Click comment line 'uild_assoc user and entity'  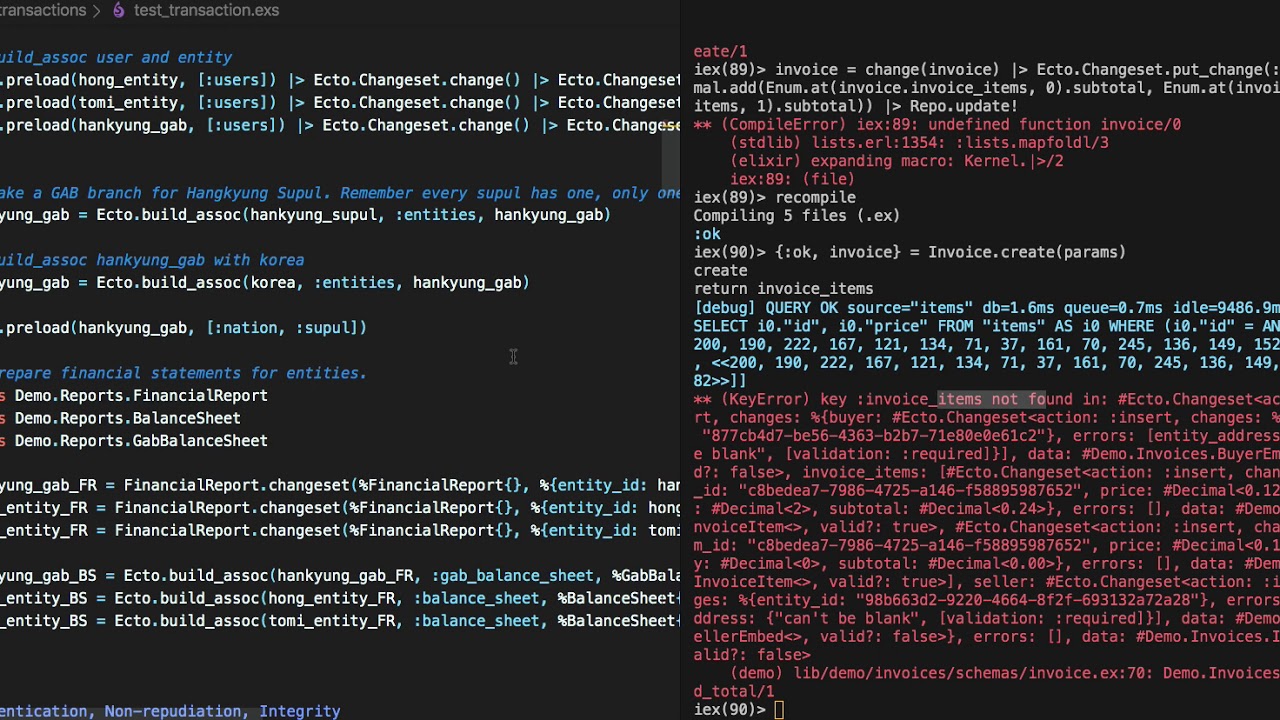tap(116, 58)
